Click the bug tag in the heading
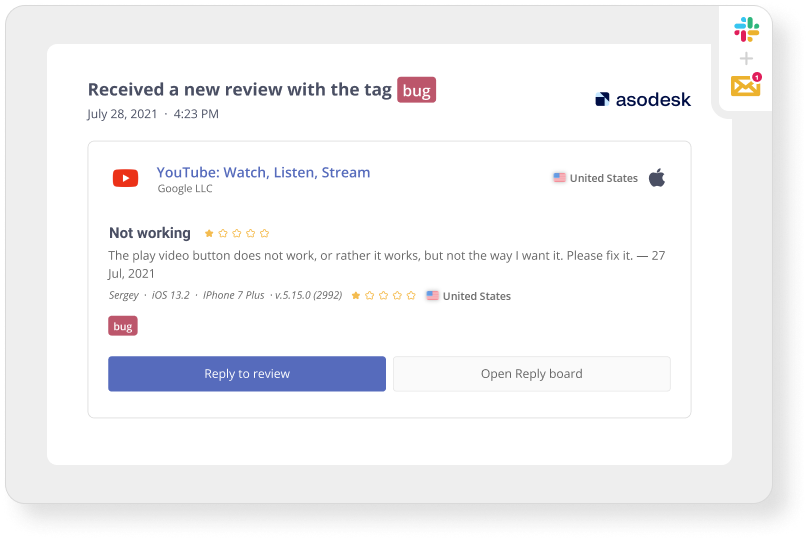This screenshot has height=539, width=808. (416, 90)
